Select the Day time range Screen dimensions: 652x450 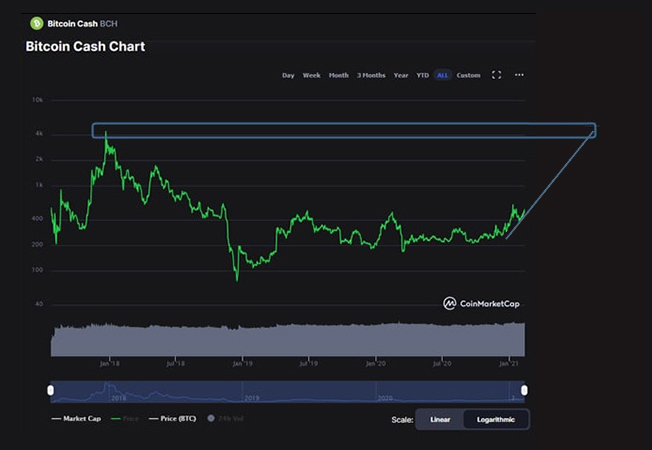tap(288, 75)
